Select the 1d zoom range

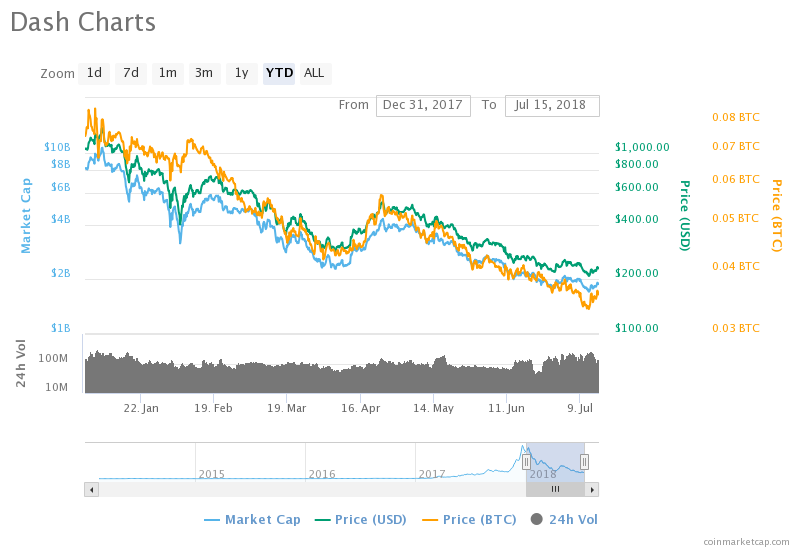click(94, 73)
